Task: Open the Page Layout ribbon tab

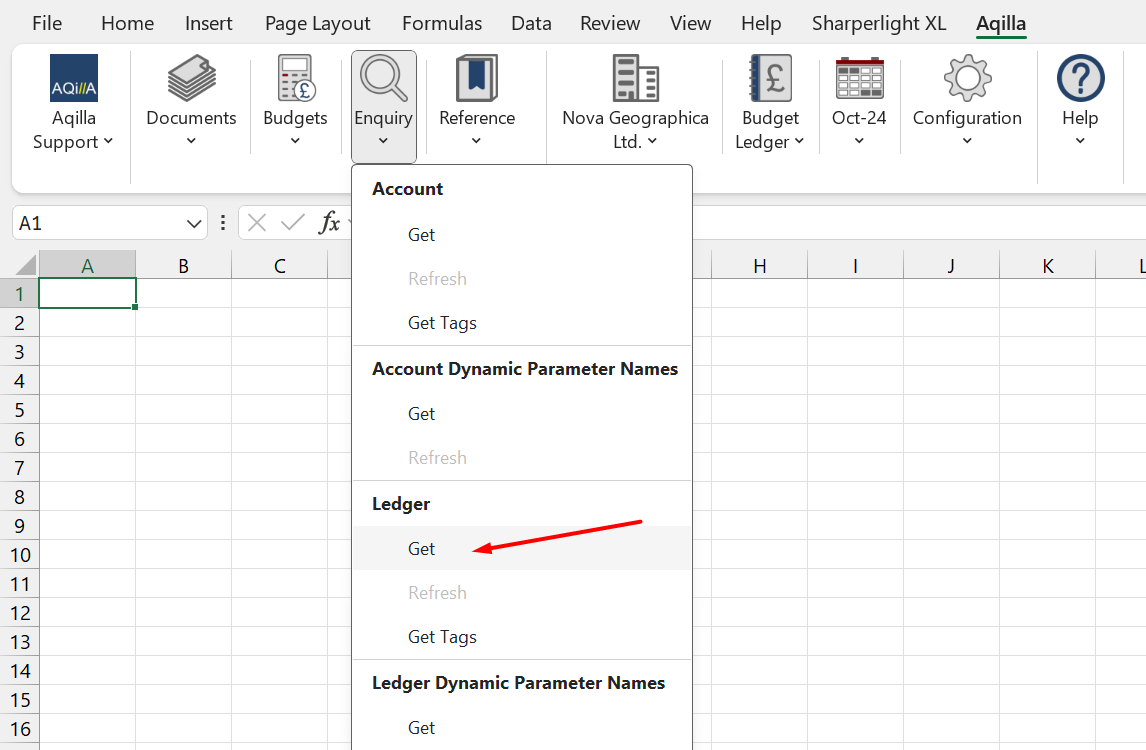Action: pos(317,23)
